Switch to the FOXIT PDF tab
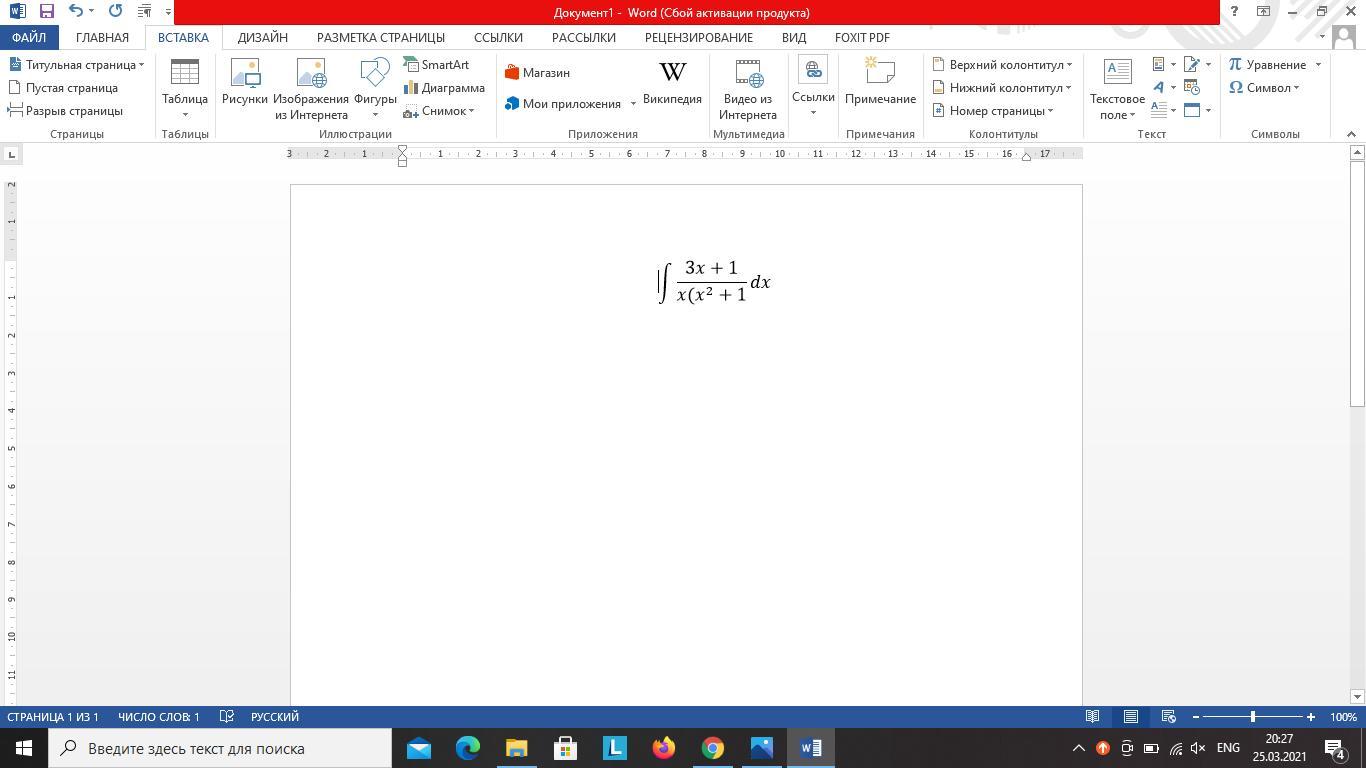 click(862, 37)
